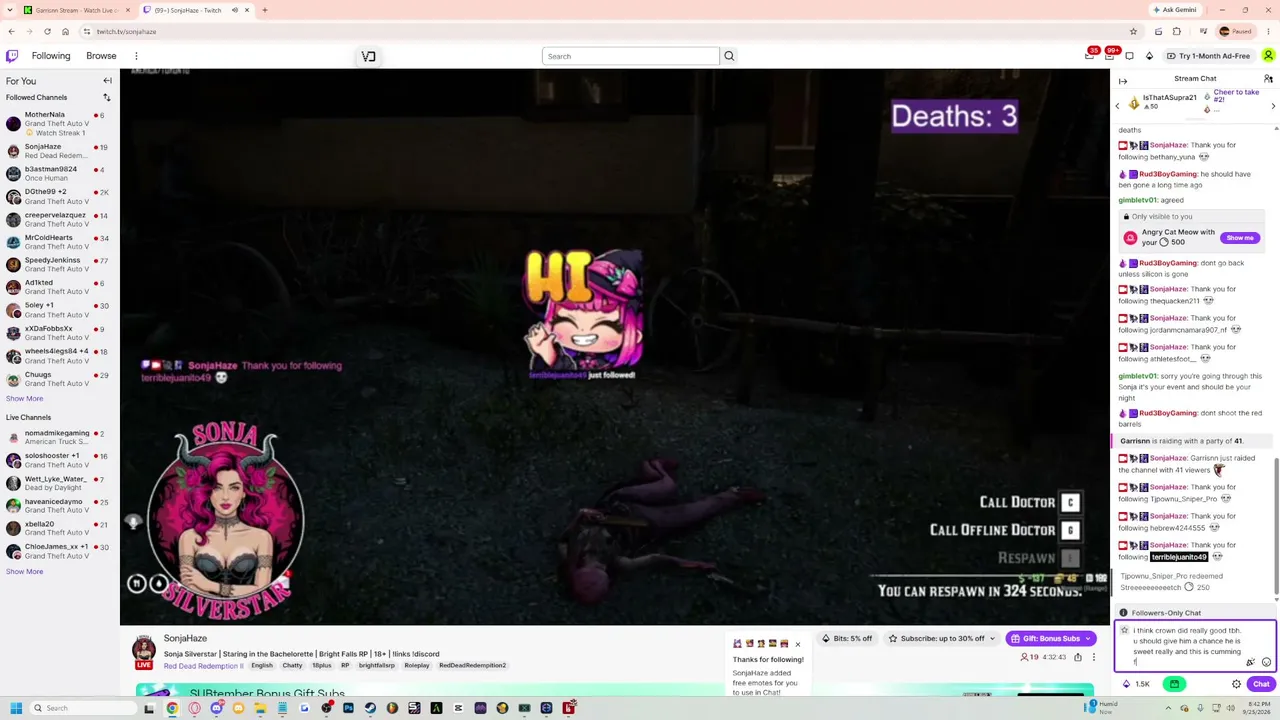Image resolution: width=1280 pixels, height=720 pixels.
Task: Show more followed channels
Action: tap(24, 398)
